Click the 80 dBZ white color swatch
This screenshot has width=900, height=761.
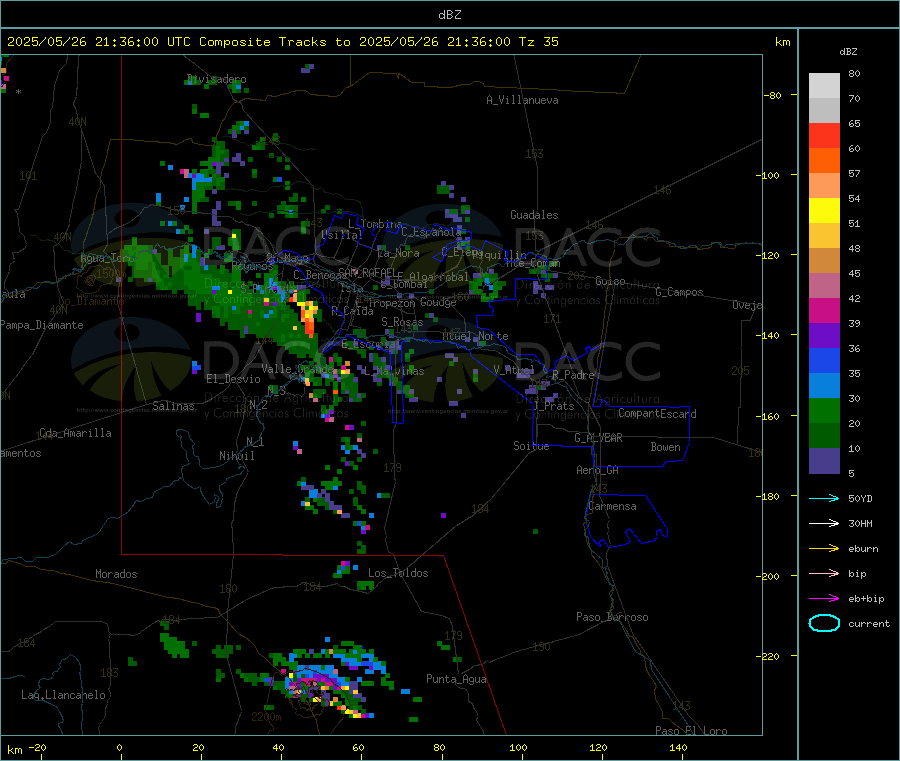(x=824, y=86)
